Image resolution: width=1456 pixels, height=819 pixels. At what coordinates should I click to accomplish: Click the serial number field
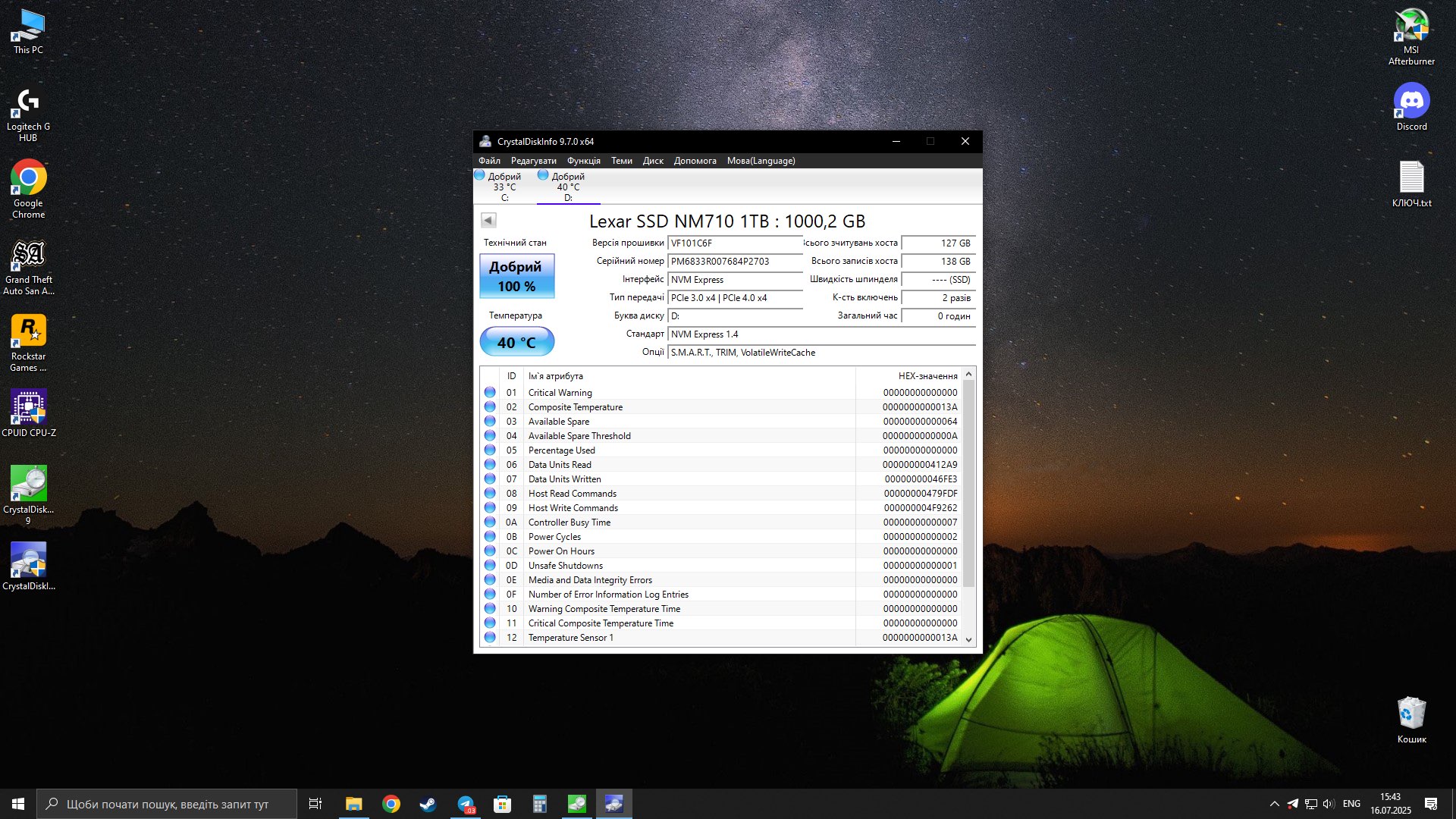735,262
